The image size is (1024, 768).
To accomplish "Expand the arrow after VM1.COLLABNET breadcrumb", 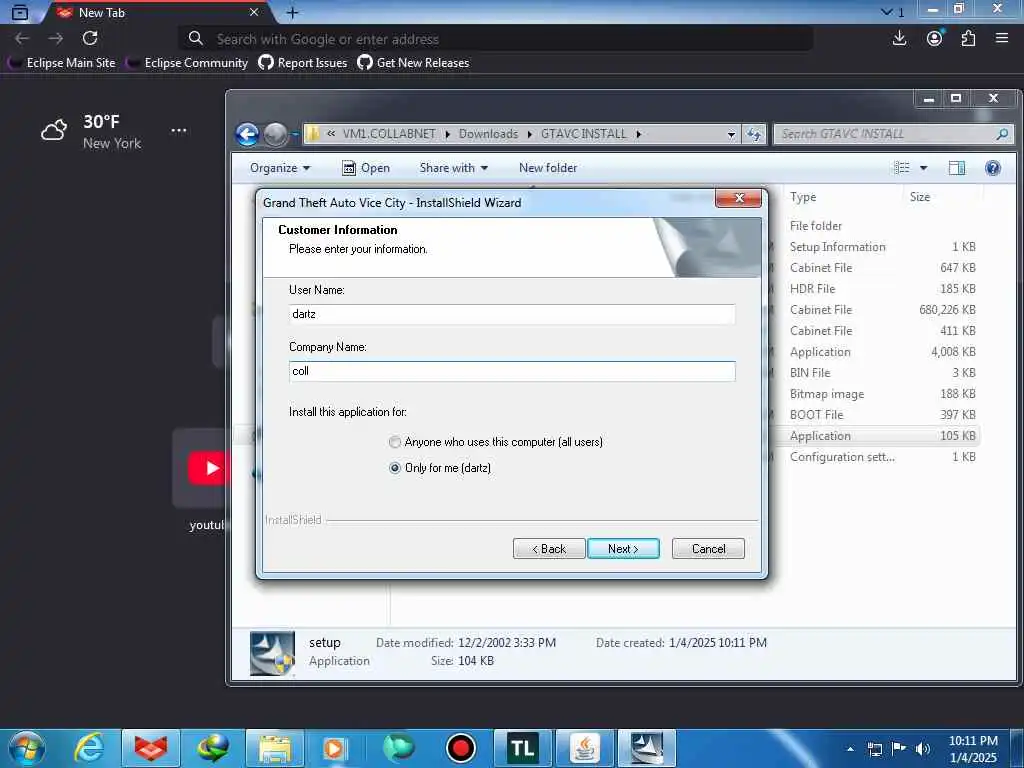I will point(447,134).
